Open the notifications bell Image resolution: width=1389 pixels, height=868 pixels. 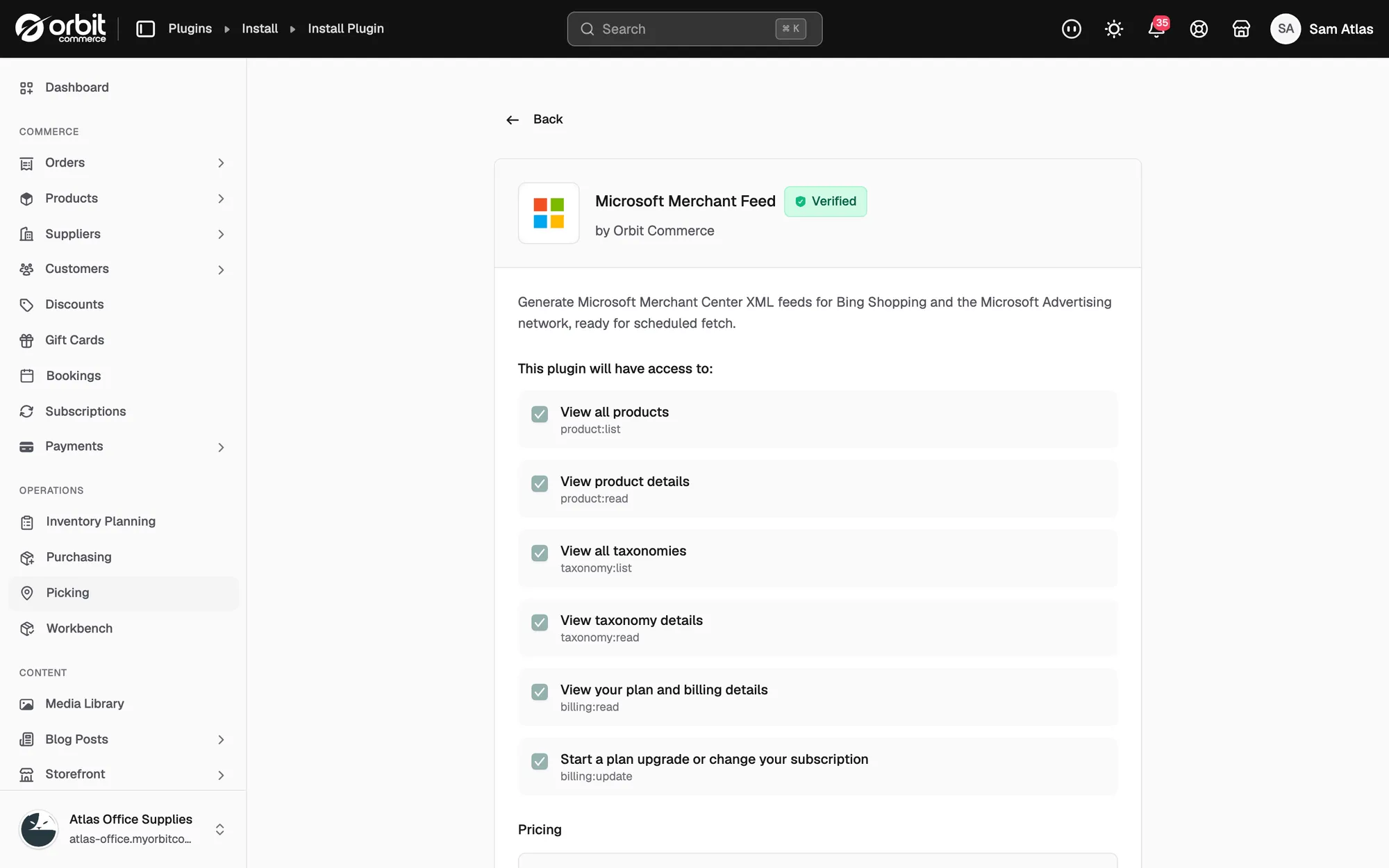tap(1156, 28)
